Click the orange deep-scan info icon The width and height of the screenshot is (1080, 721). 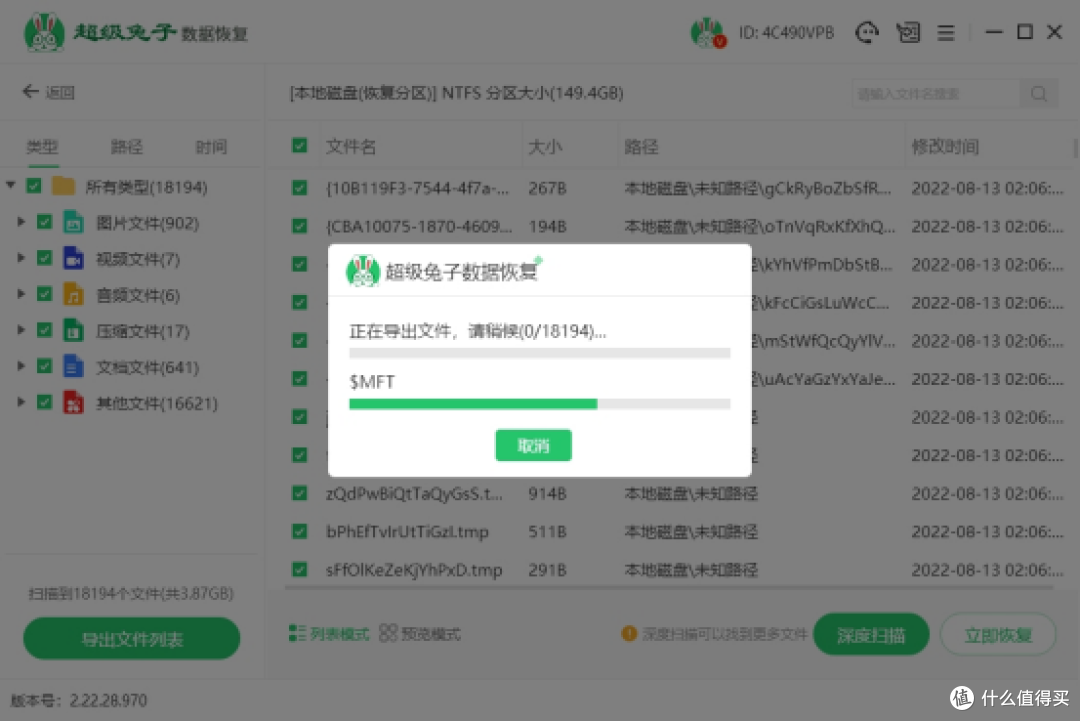tap(629, 634)
